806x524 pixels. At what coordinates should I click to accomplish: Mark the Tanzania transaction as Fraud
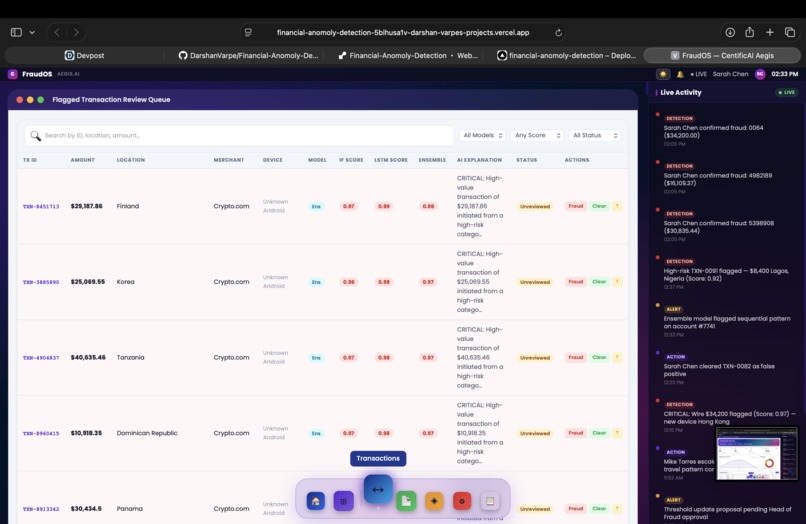576,357
